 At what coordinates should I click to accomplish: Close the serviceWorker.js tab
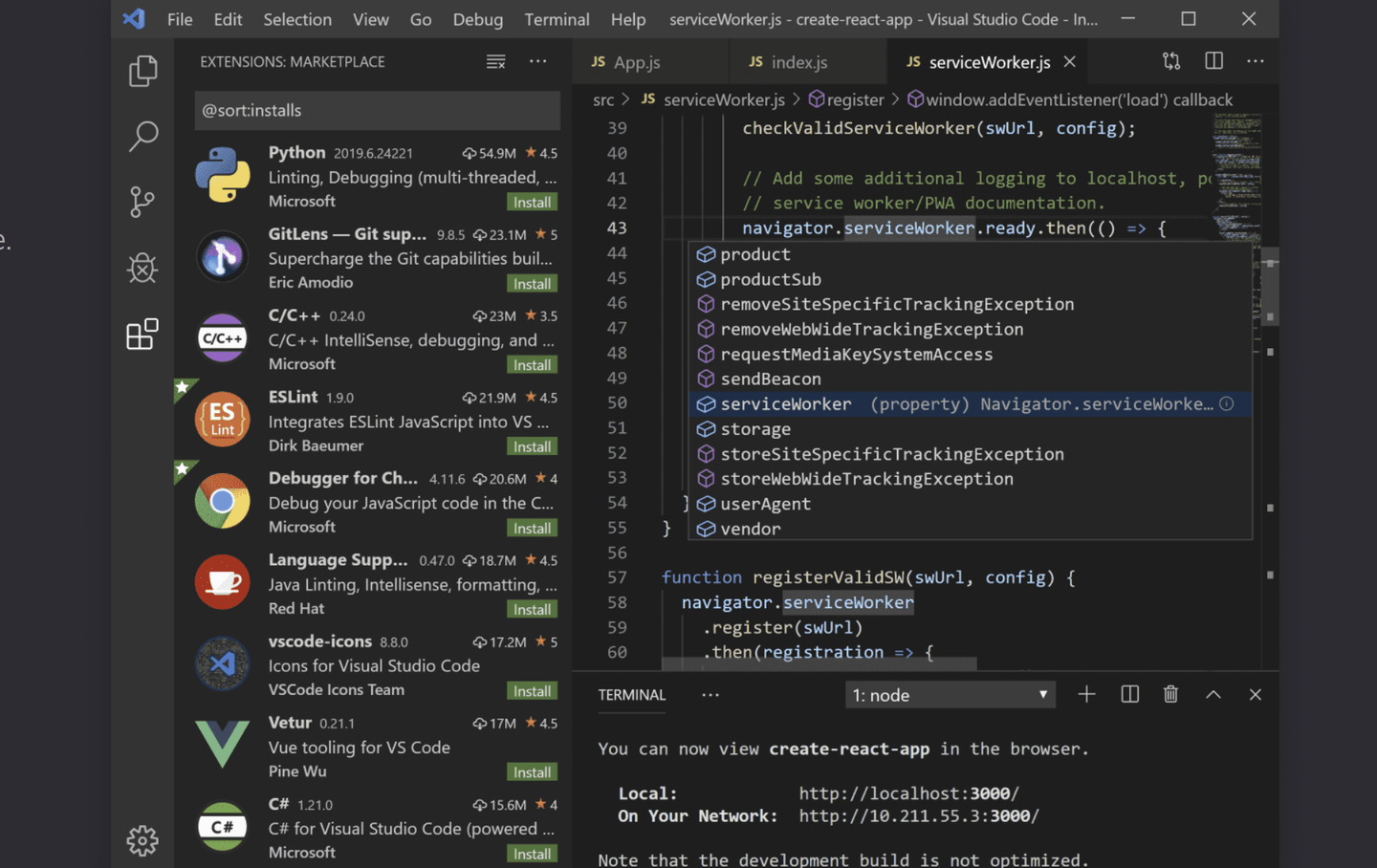point(1070,62)
